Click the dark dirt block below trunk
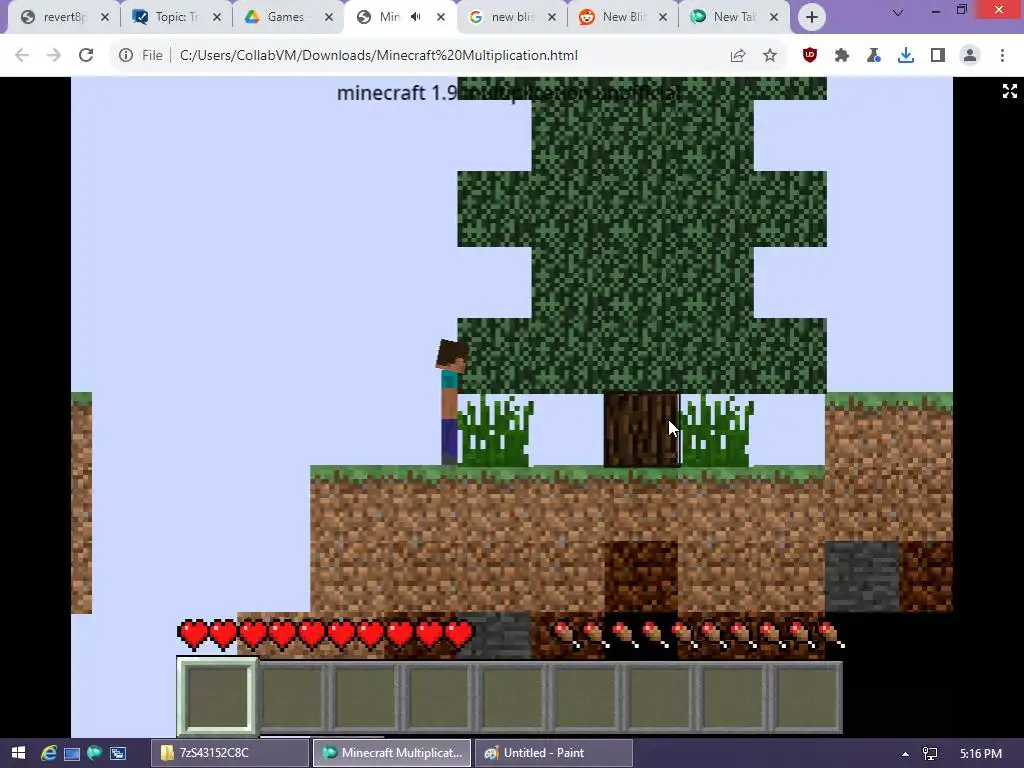 tap(641, 577)
